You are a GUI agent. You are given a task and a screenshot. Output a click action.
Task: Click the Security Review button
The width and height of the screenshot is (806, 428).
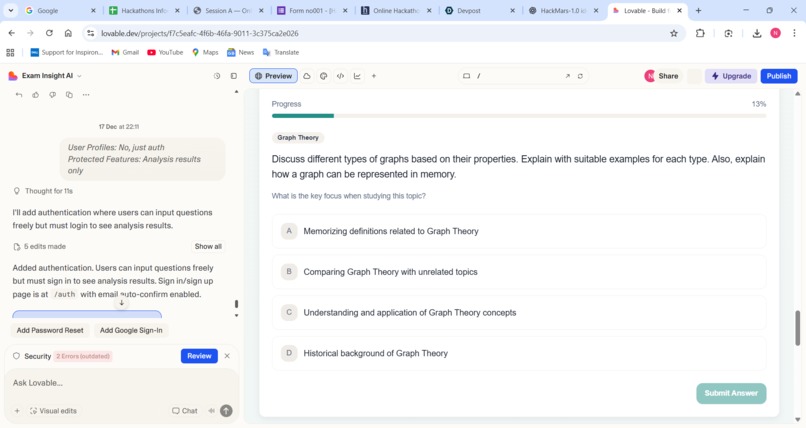tap(199, 356)
